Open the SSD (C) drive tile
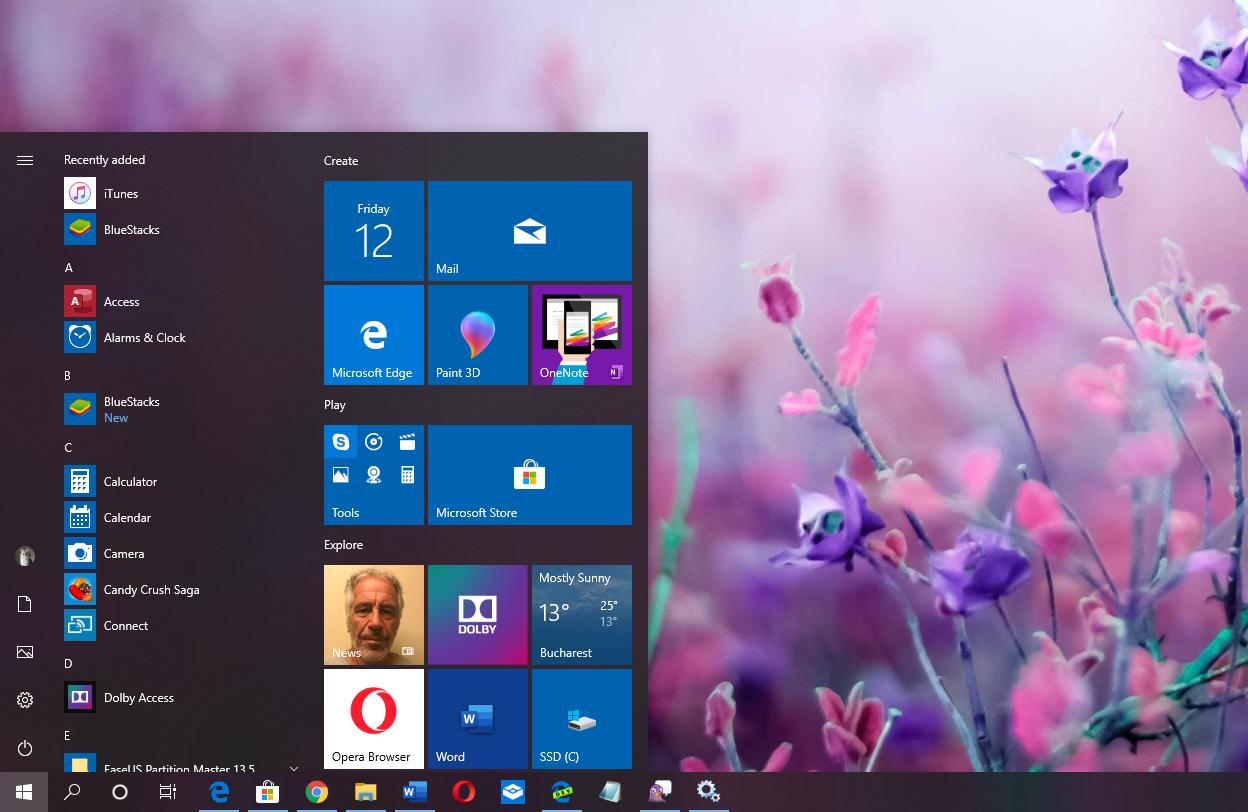The image size is (1248, 812). tap(582, 719)
